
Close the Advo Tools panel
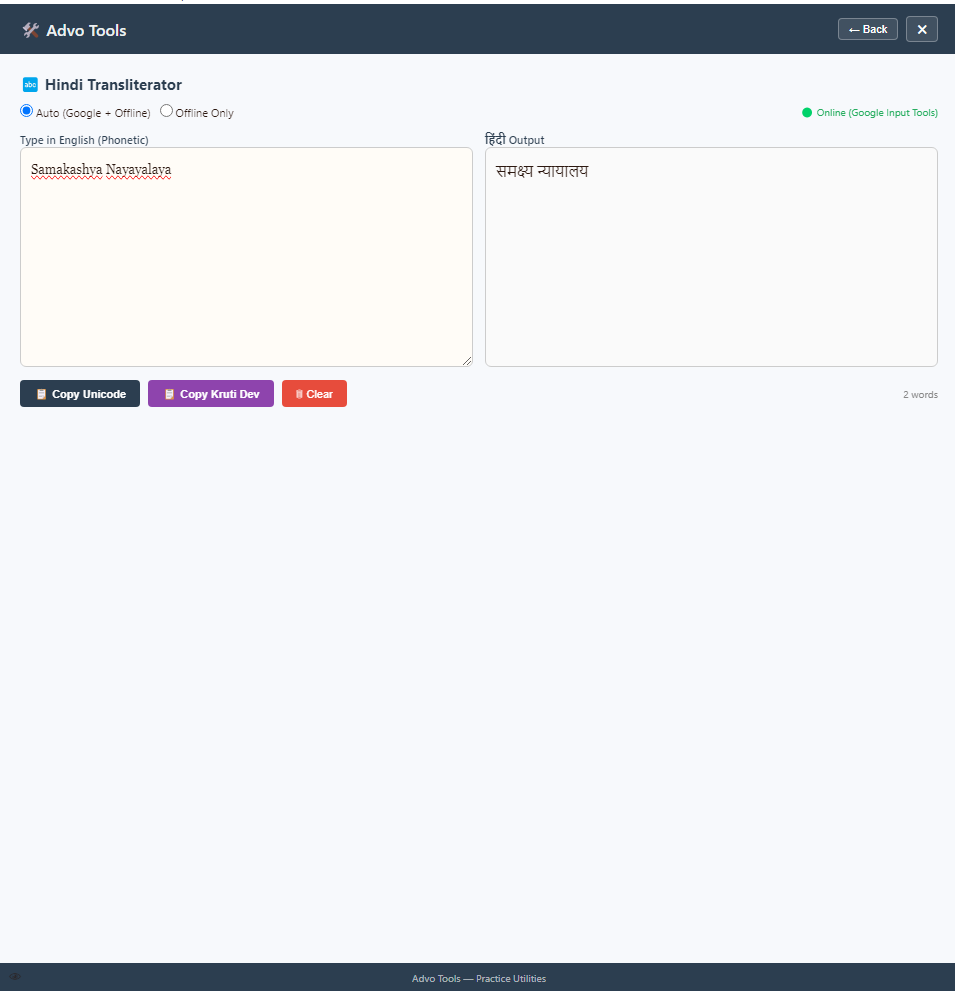922,29
